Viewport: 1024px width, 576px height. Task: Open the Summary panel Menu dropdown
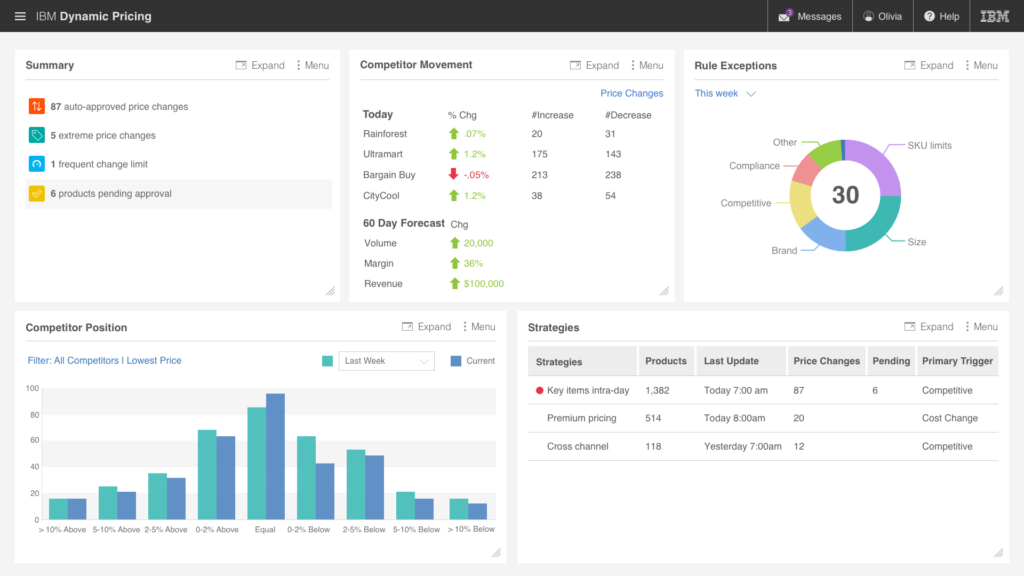(314, 65)
